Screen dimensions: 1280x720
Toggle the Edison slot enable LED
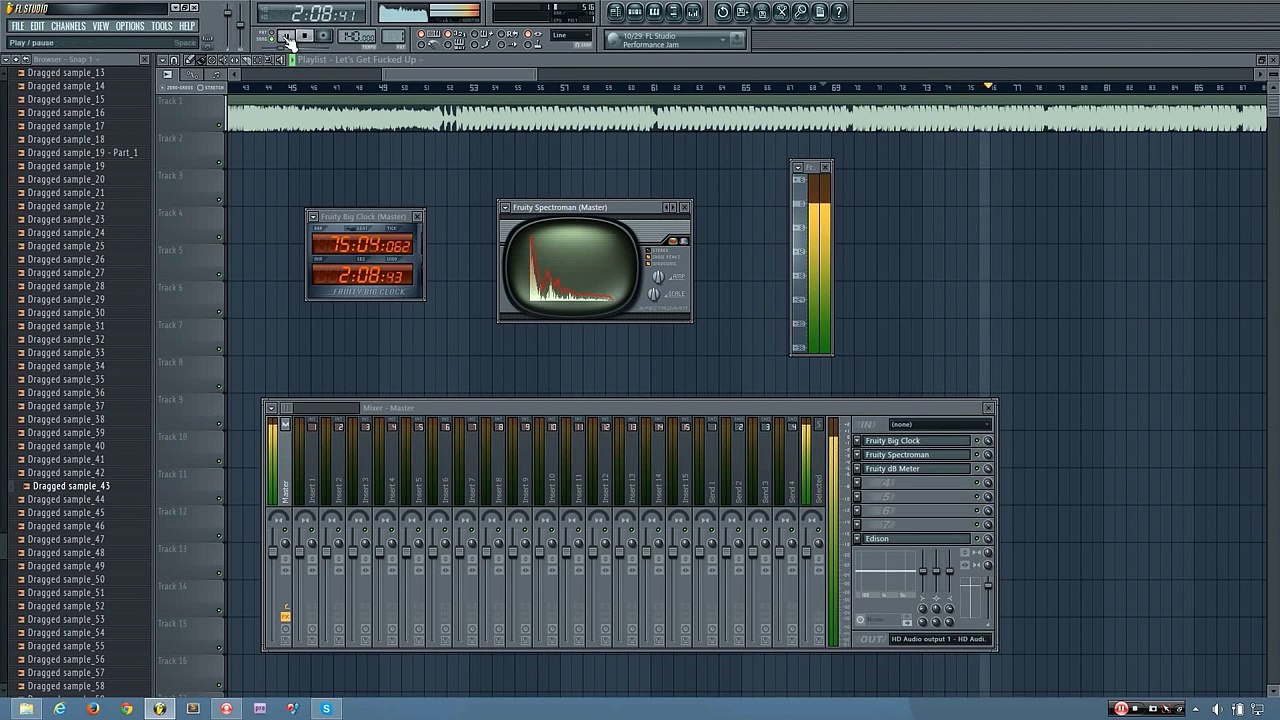pyautogui.click(x=977, y=539)
